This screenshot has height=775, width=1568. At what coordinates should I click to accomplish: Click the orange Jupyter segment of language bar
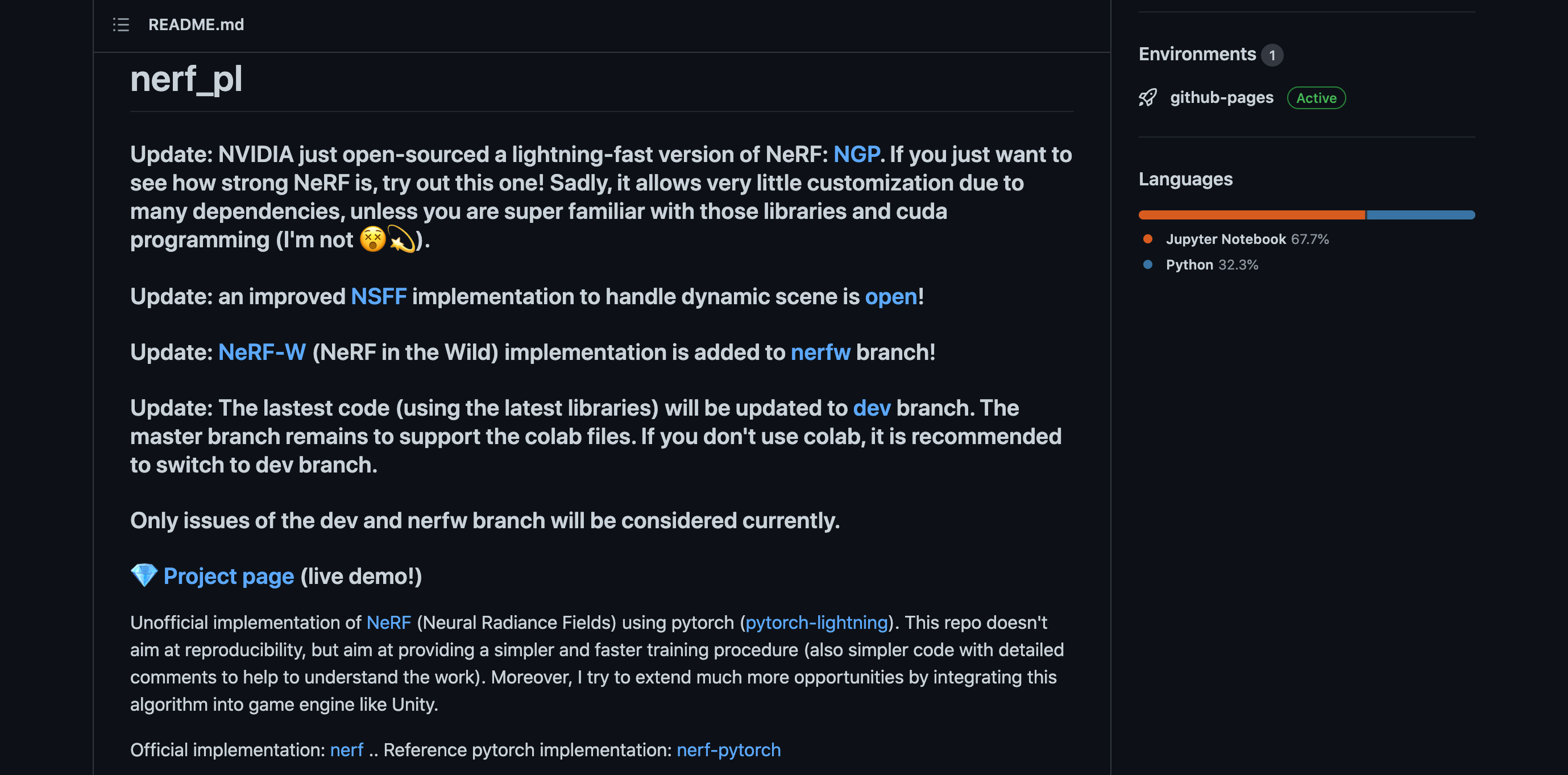click(1251, 215)
